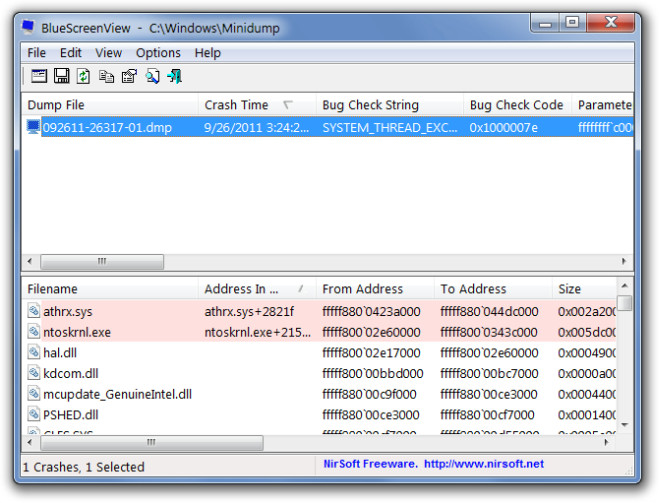Viewport: 660px width, 503px height.
Task: Click the athrx.sys+2821f address cell
Action: [249, 311]
